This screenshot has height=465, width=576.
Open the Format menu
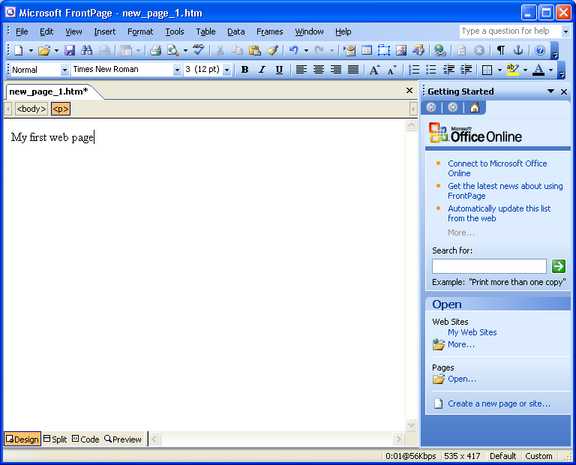pos(140,32)
